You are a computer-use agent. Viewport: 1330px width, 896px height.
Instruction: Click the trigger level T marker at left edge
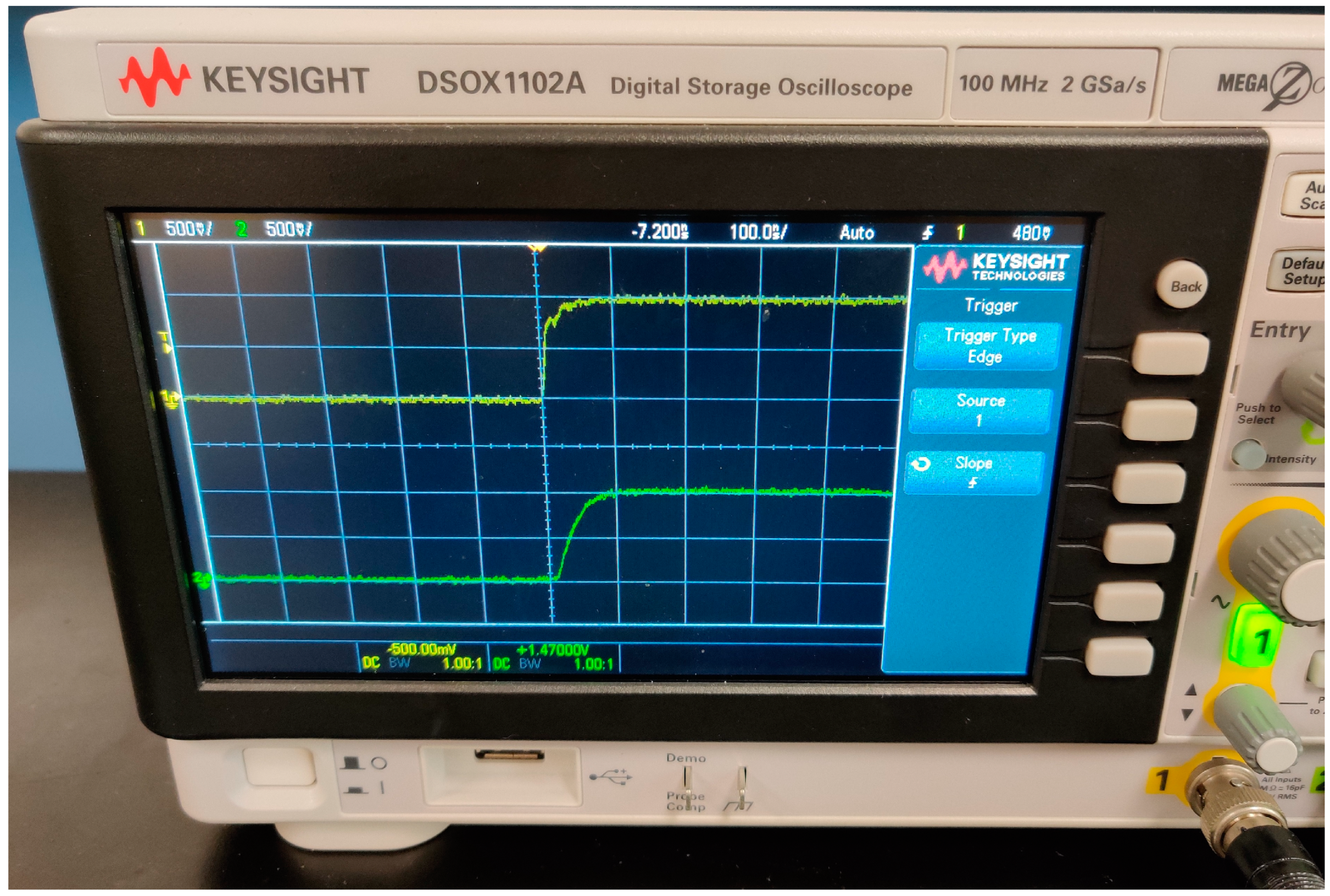pos(166,342)
